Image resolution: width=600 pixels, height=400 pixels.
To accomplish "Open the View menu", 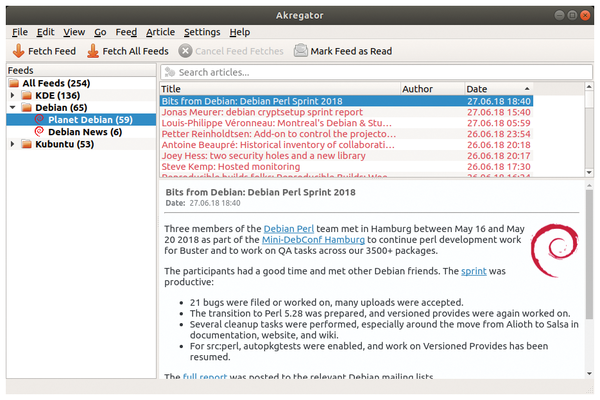I will click(x=74, y=32).
